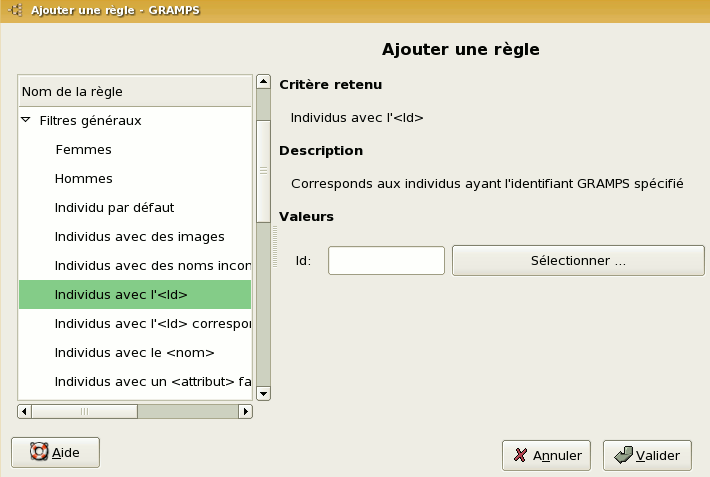Select the Hommes rule
The height and width of the screenshot is (477, 710).
pos(84,179)
